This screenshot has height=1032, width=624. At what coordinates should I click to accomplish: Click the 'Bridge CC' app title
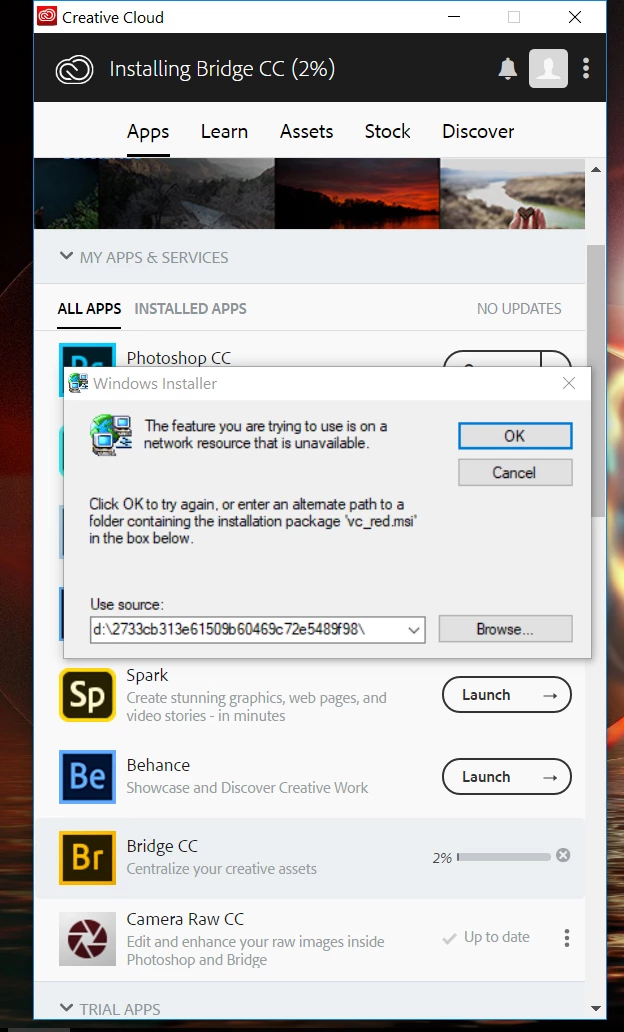click(162, 846)
